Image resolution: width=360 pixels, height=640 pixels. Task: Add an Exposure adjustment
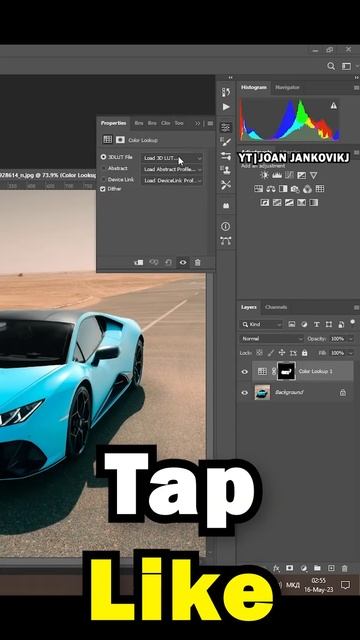[301, 175]
